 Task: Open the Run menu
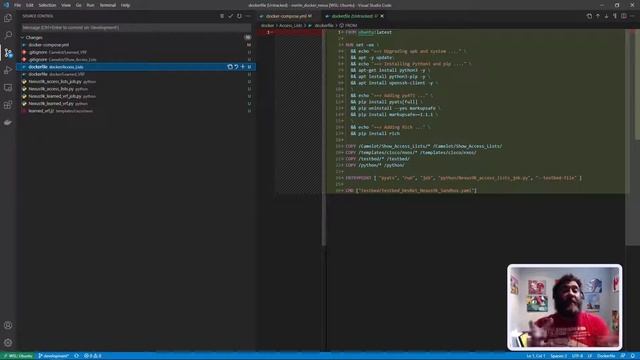(x=90, y=5)
